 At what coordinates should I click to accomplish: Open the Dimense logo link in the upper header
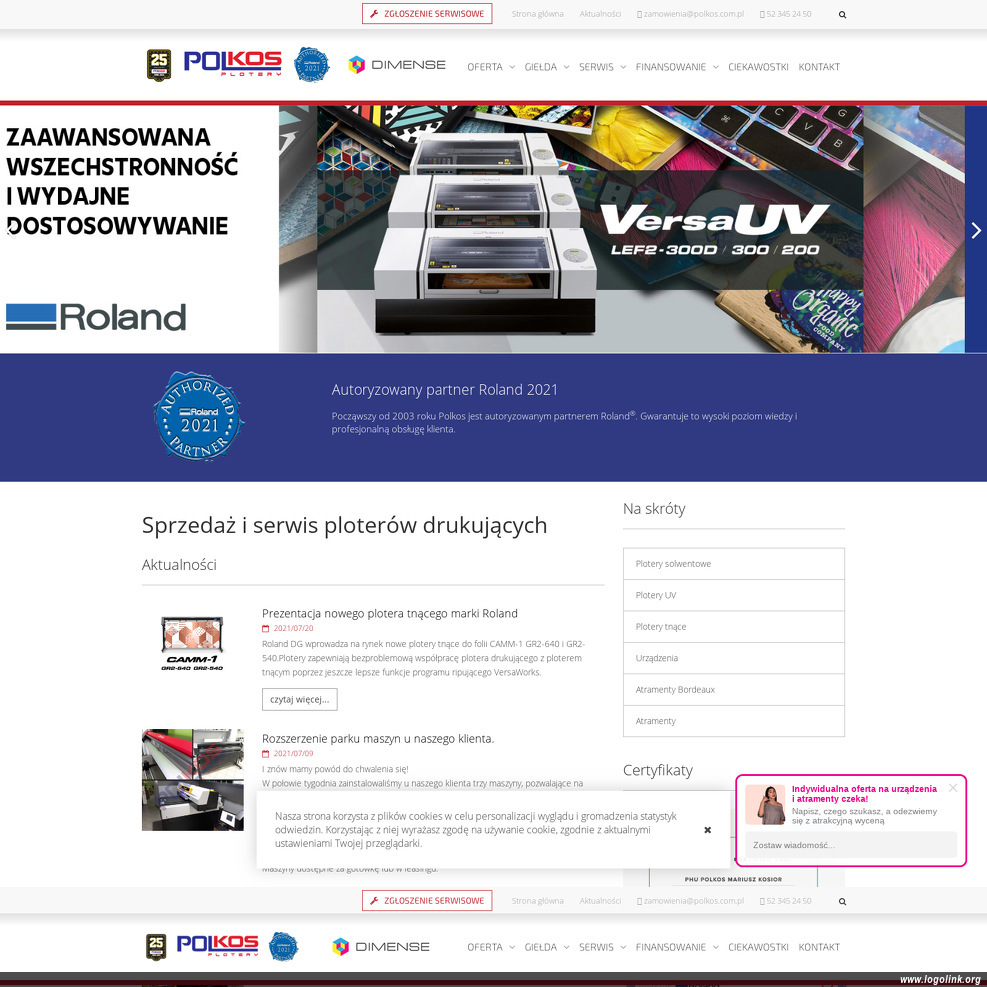(397, 65)
